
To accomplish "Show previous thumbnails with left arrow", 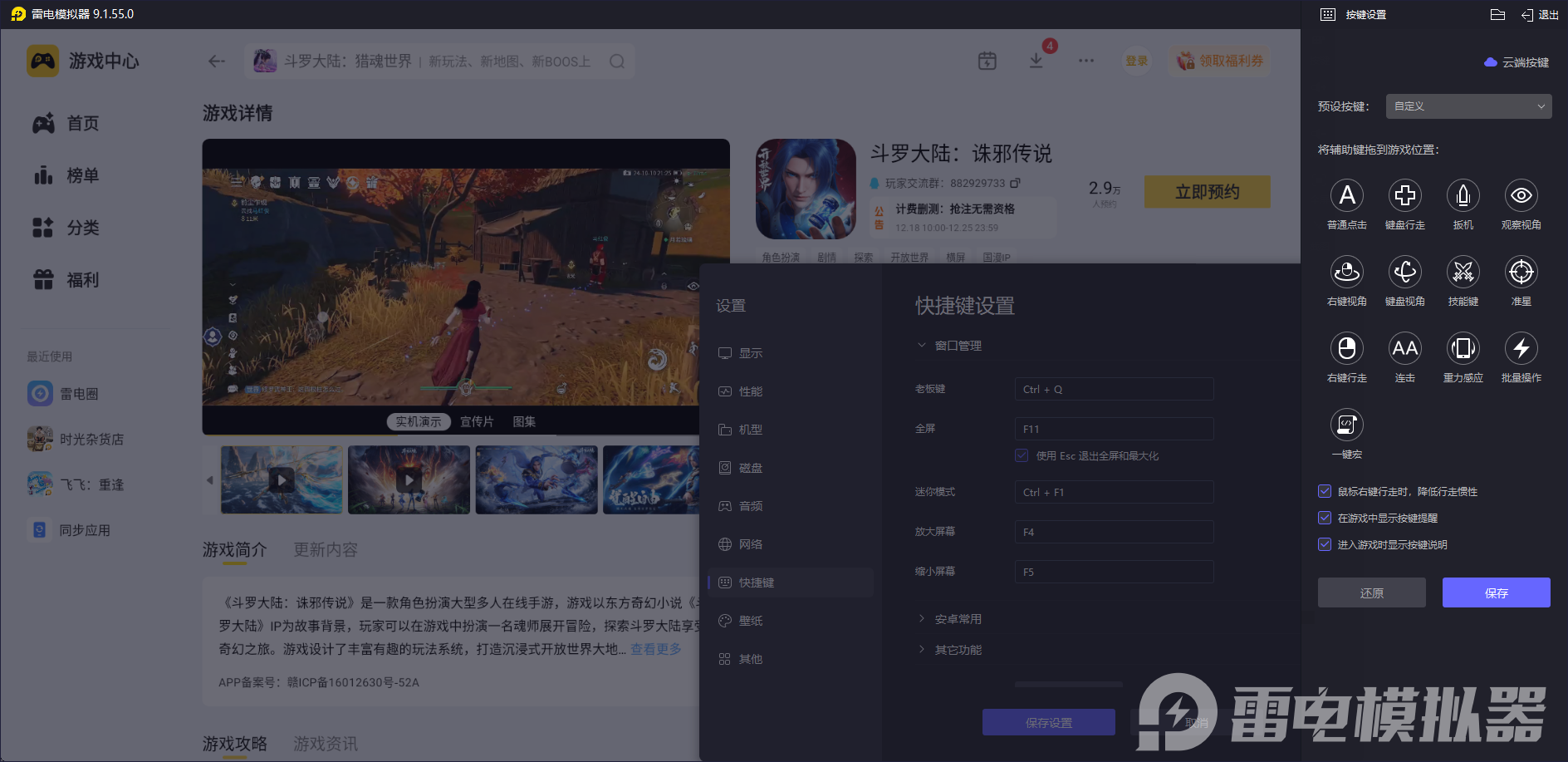I will click(210, 479).
